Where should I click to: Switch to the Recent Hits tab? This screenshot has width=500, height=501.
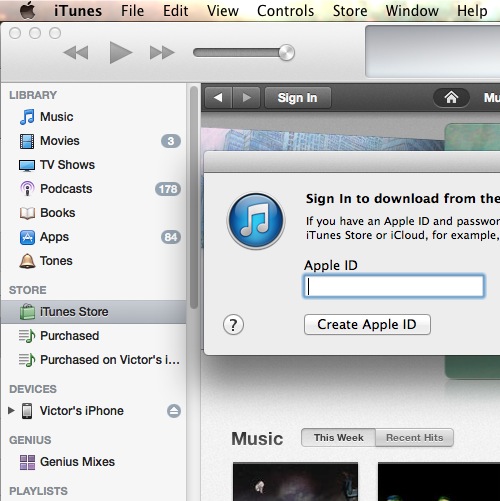(x=414, y=437)
